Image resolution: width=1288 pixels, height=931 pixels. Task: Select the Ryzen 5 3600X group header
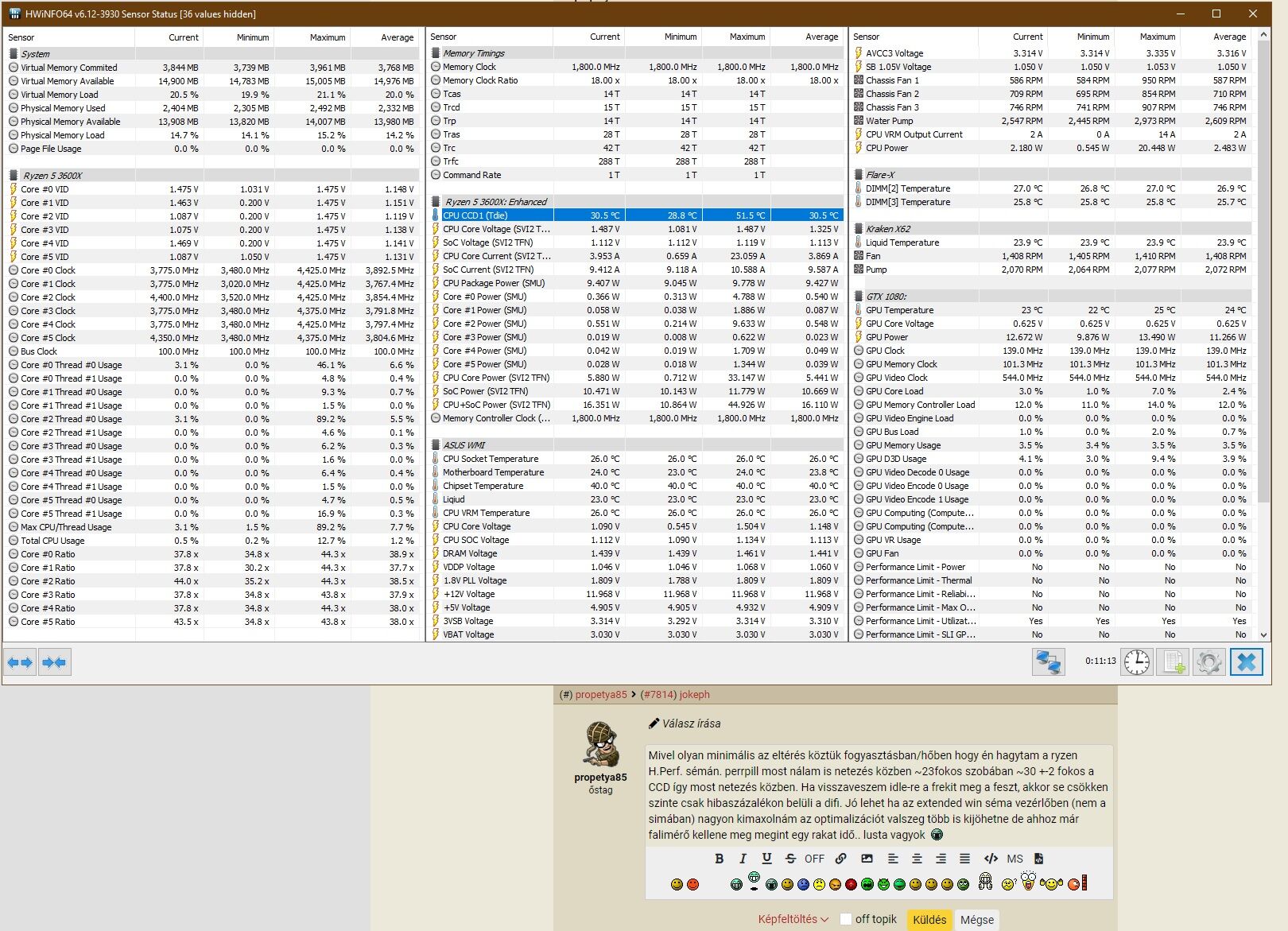(212, 176)
